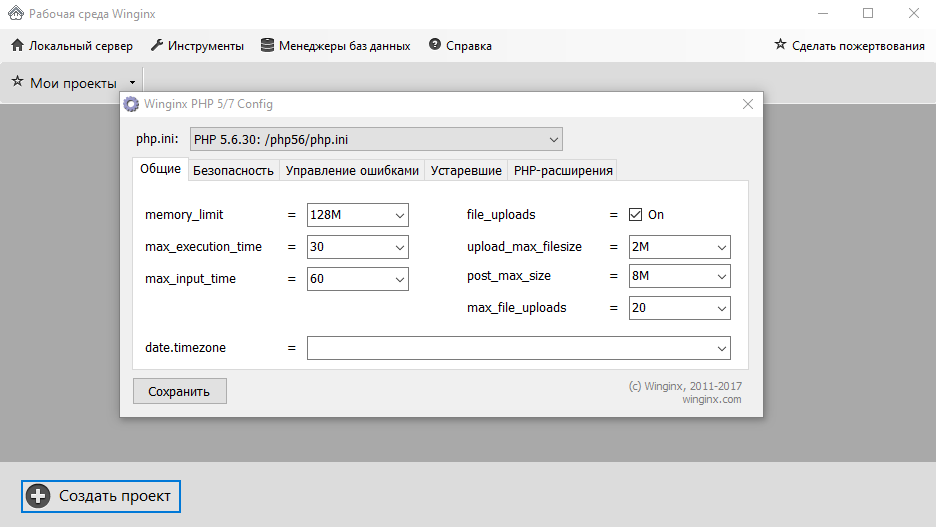The width and height of the screenshot is (936, 527).
Task: Expand the max_file_uploads dropdown
Action: [721, 309]
